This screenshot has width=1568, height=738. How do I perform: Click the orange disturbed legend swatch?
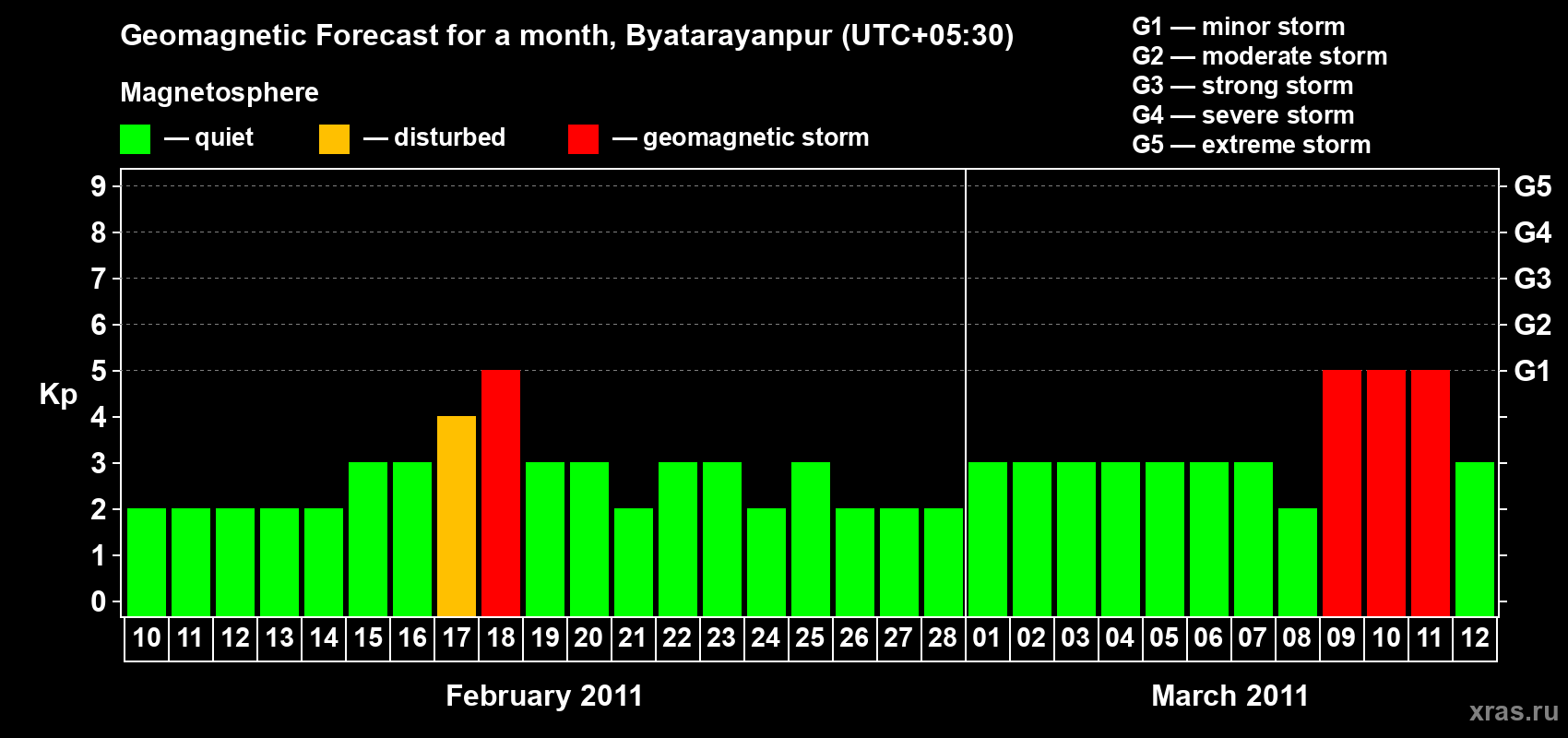pos(334,139)
